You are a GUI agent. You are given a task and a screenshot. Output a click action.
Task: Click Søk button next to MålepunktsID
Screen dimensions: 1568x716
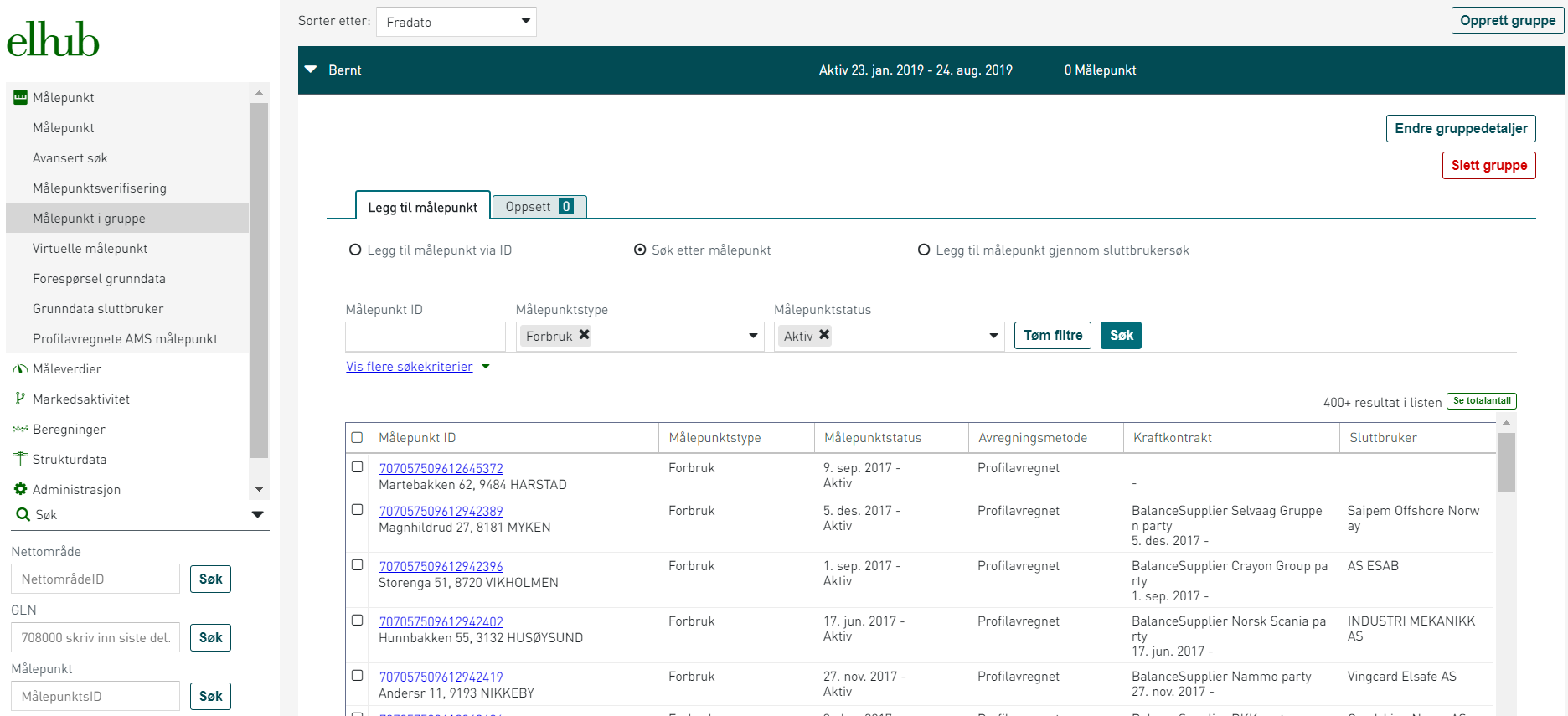coord(210,696)
